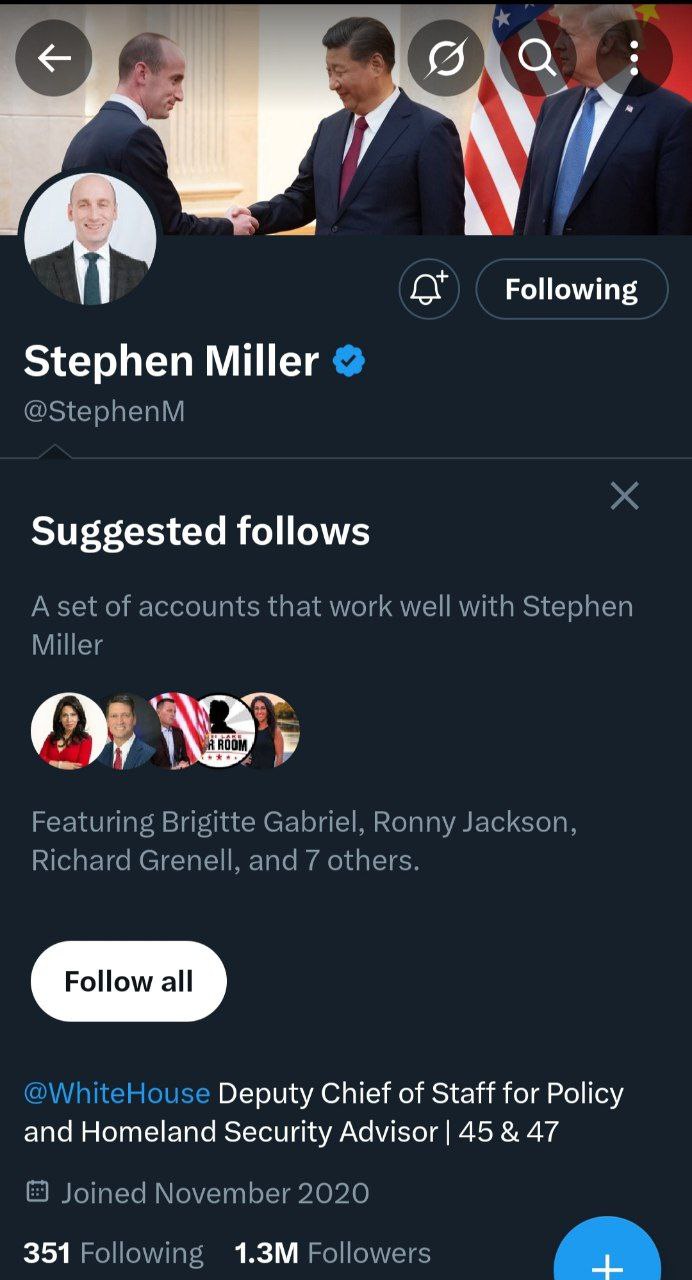Dismiss the Suggested follows panel
Viewport: 692px width, 1280px height.
624,495
